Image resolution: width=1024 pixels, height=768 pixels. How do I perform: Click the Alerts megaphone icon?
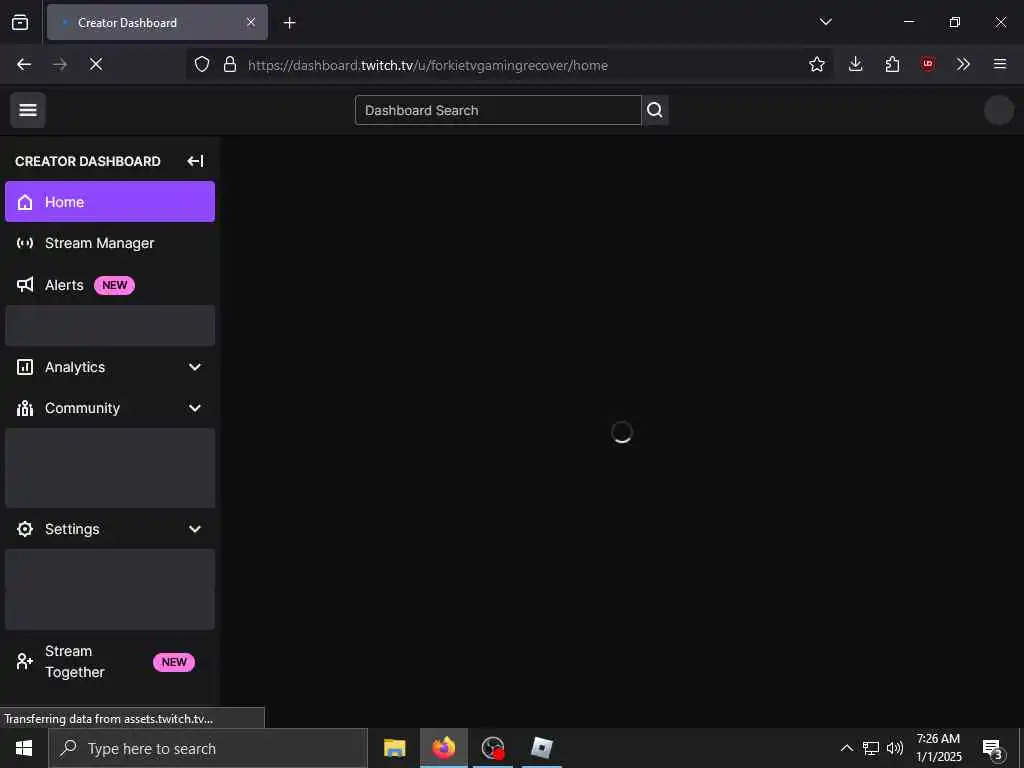tap(25, 285)
